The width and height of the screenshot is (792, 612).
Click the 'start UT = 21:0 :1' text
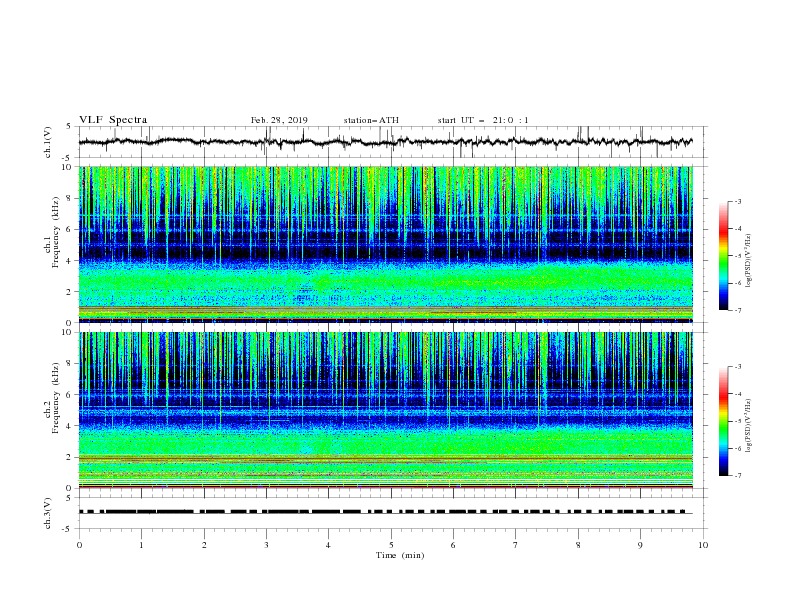(483, 120)
